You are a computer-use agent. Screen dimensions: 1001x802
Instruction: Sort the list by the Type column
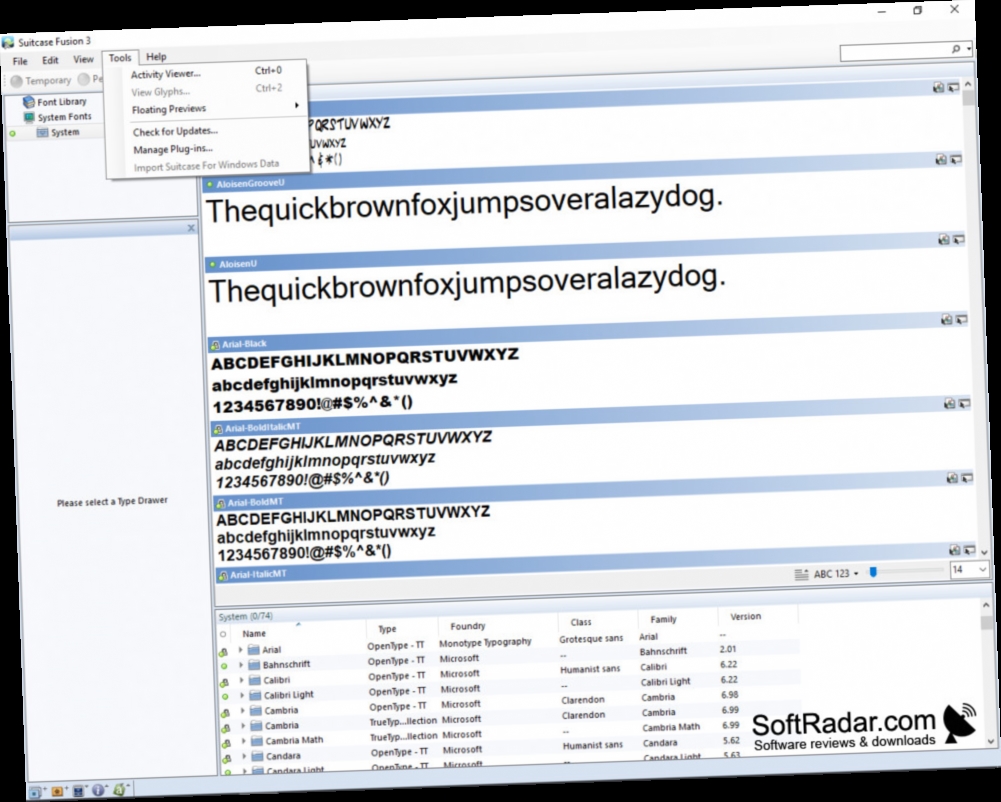coord(387,629)
